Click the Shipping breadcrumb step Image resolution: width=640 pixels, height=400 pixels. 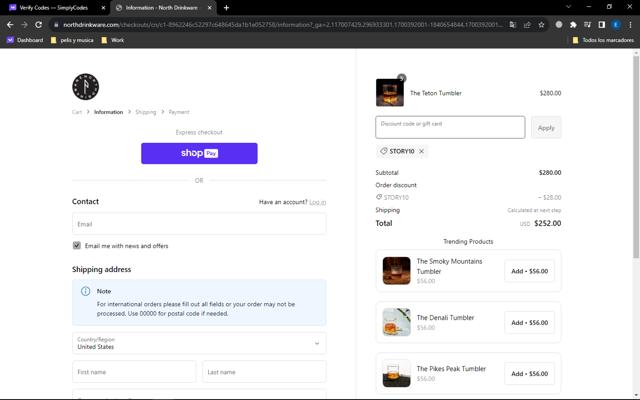click(x=146, y=112)
